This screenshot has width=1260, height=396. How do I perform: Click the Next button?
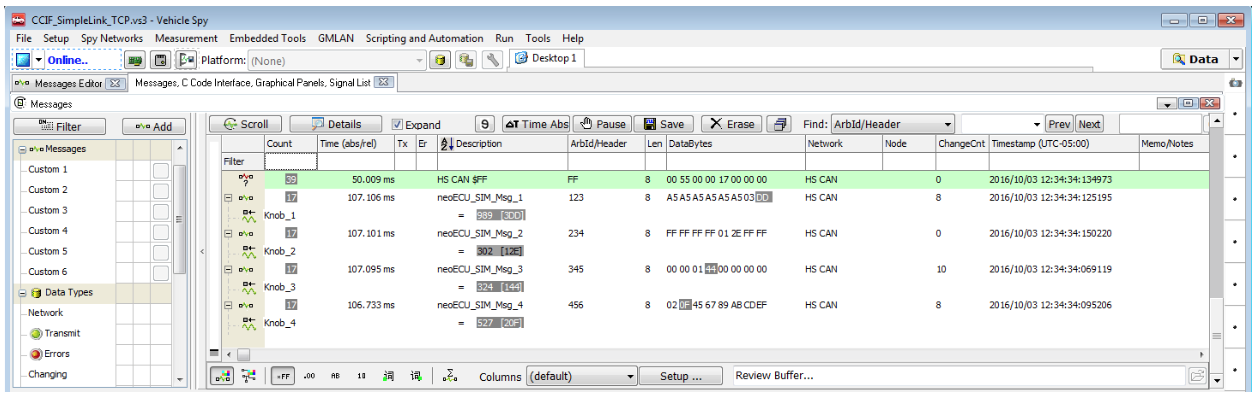[x=1089, y=124]
